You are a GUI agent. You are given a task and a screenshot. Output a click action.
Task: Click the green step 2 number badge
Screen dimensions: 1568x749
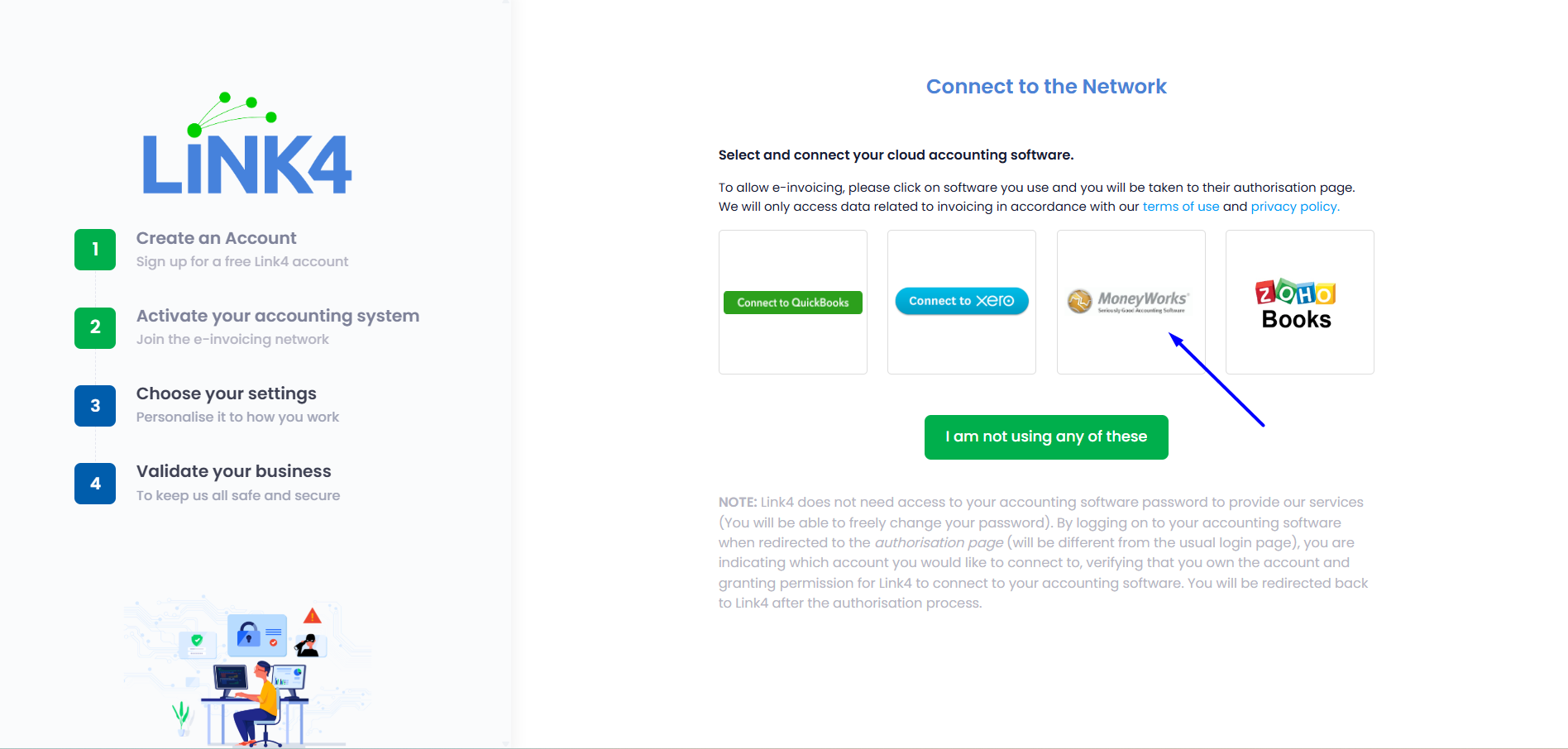click(95, 327)
